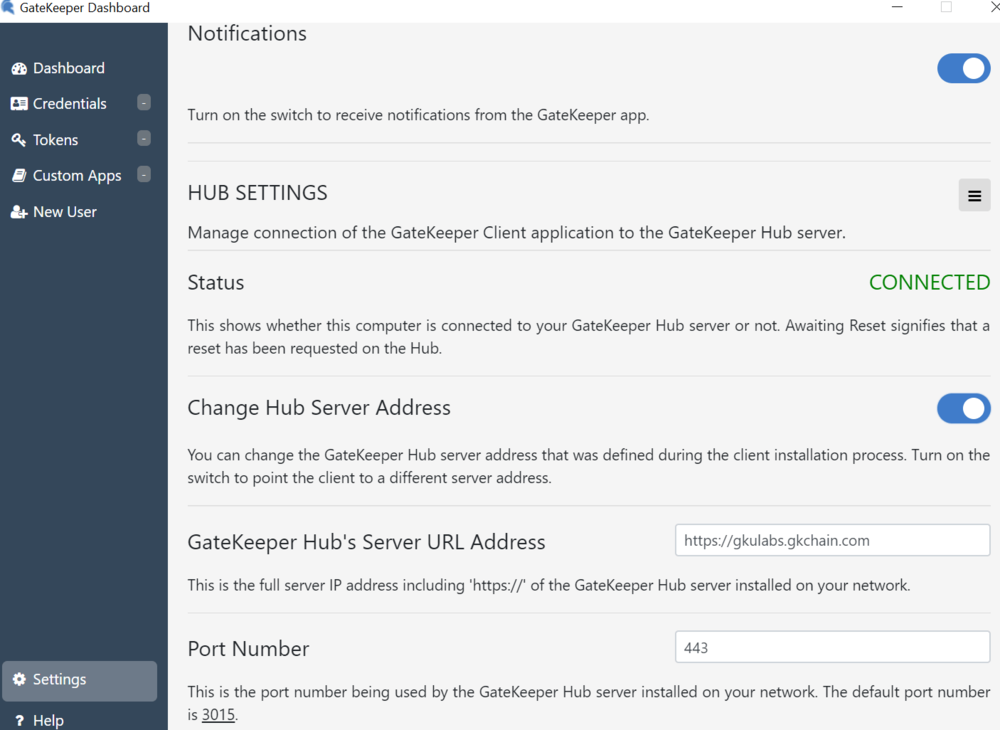1000x730 pixels.
Task: Click into the Port Number field
Action: click(x=832, y=648)
